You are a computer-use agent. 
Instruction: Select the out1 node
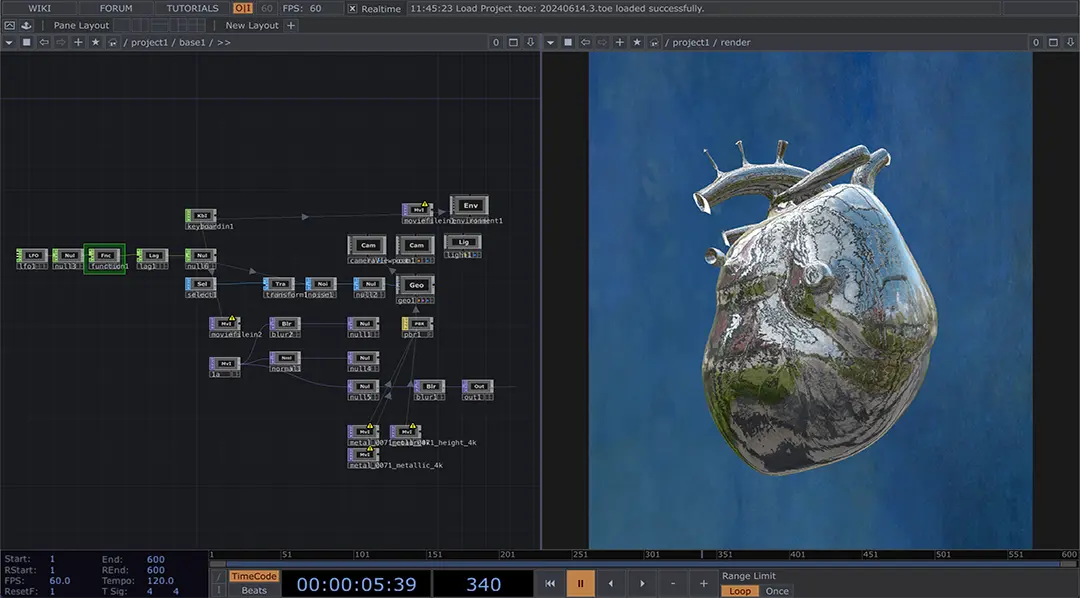coord(477,390)
